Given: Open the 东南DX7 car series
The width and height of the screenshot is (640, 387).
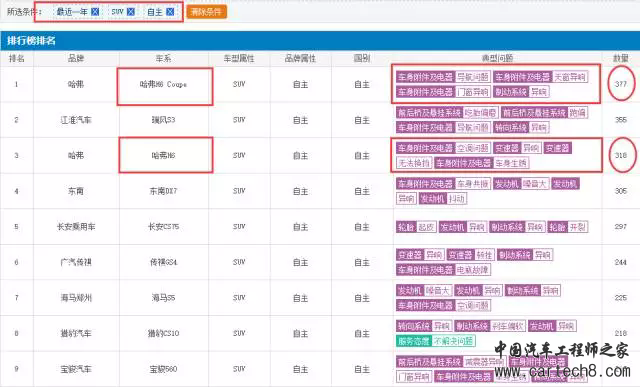Looking at the screenshot, I should pyautogui.click(x=163, y=191).
